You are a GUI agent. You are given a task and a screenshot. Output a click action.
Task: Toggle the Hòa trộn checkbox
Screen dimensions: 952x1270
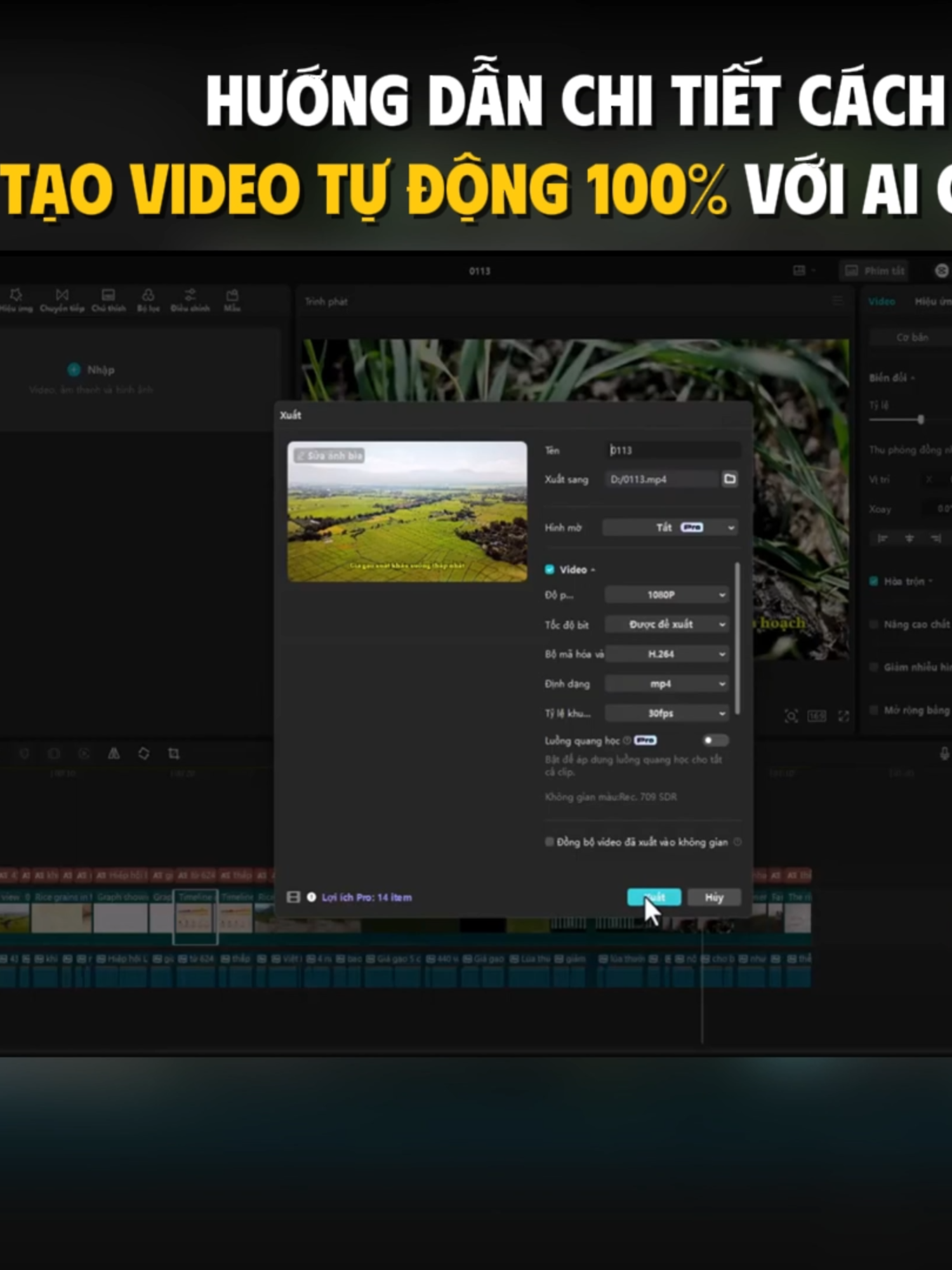[x=874, y=582]
